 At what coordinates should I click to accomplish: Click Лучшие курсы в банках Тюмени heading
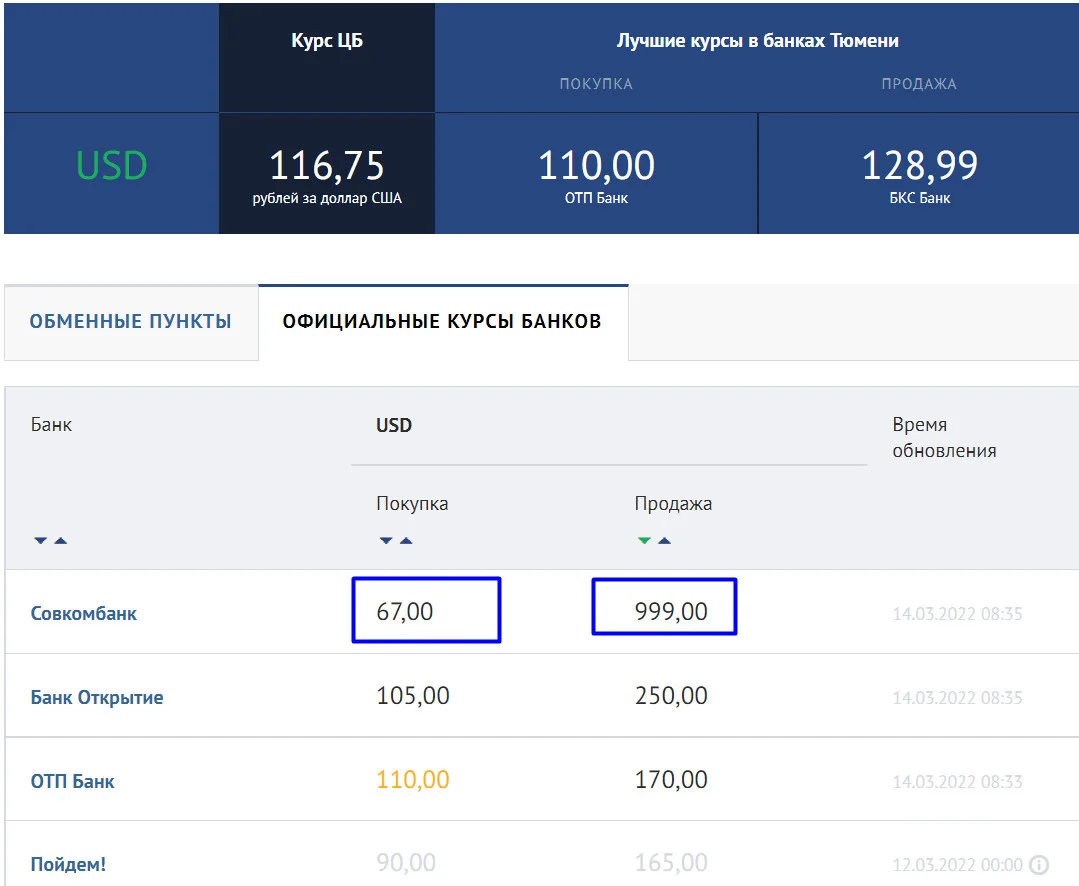click(x=758, y=41)
